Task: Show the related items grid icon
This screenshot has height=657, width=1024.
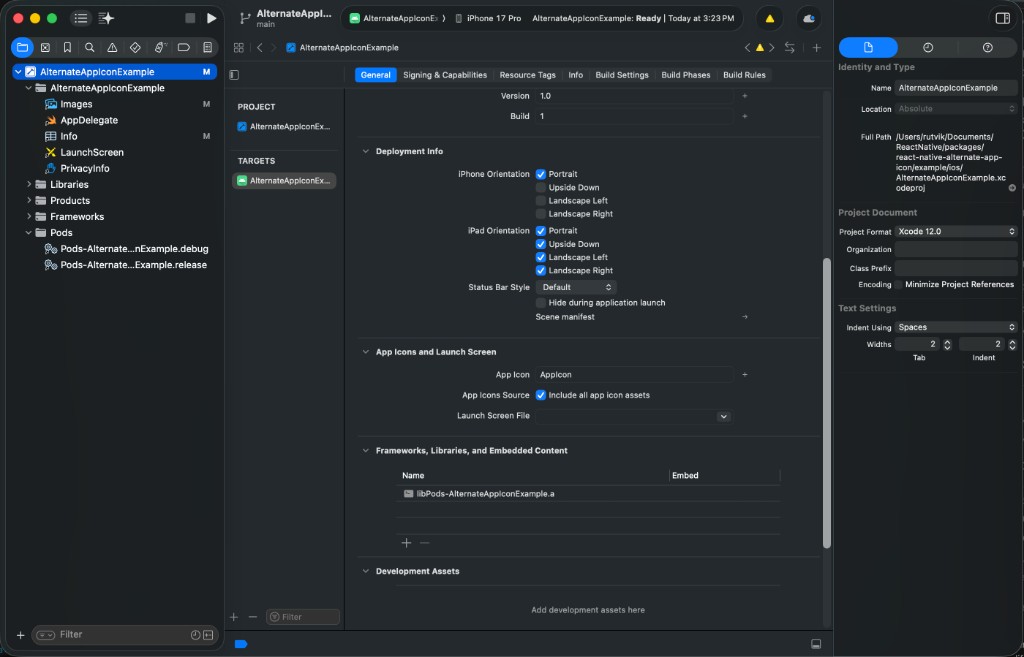Action: tap(238, 48)
